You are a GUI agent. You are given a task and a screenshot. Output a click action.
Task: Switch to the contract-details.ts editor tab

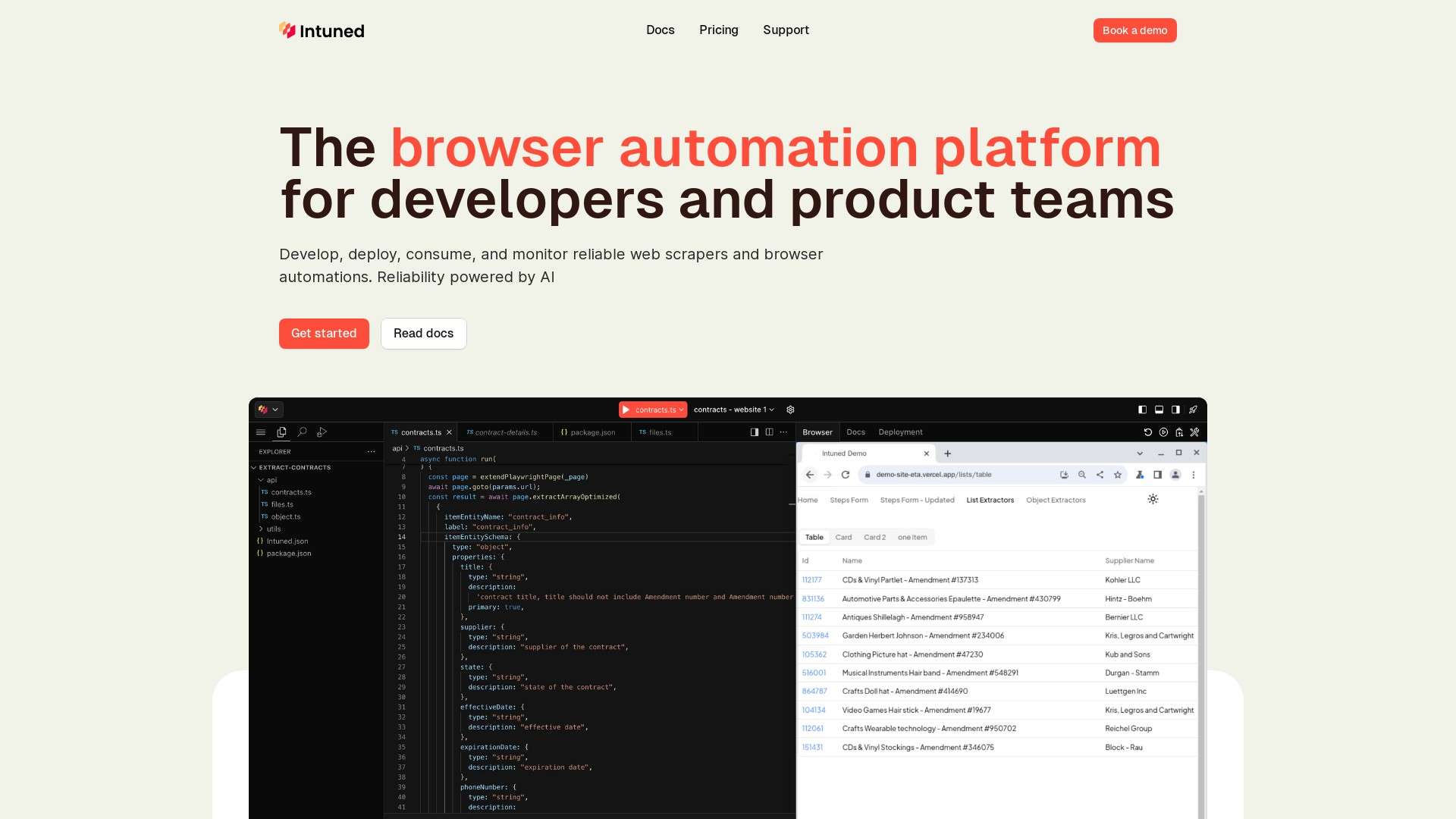(506, 432)
